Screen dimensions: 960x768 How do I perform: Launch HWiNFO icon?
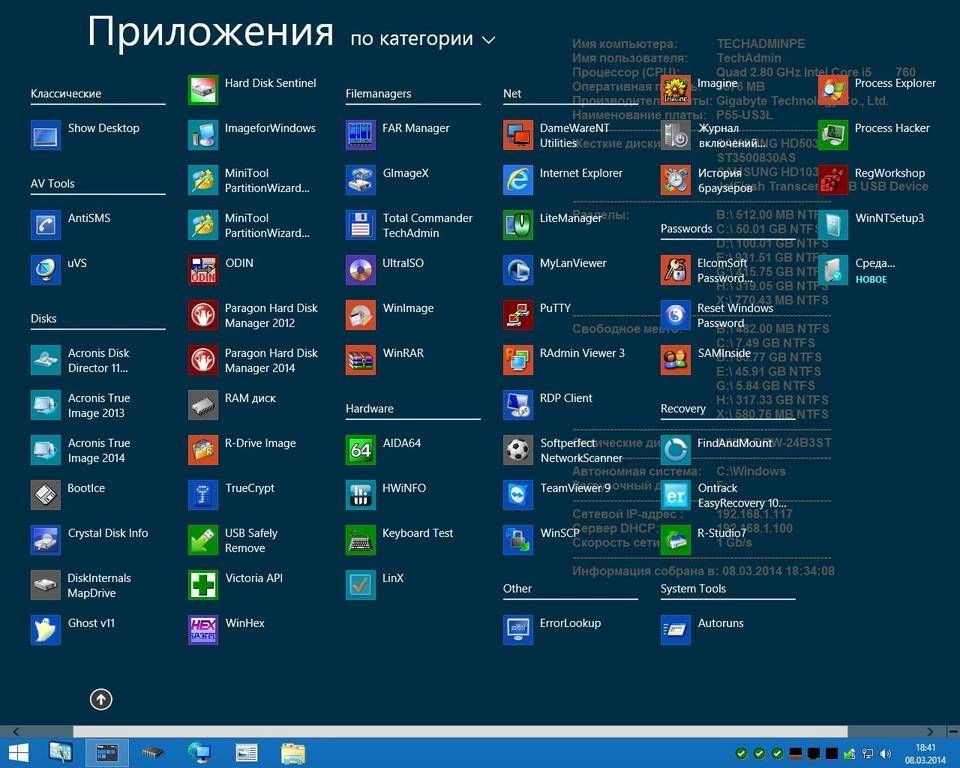click(x=361, y=495)
